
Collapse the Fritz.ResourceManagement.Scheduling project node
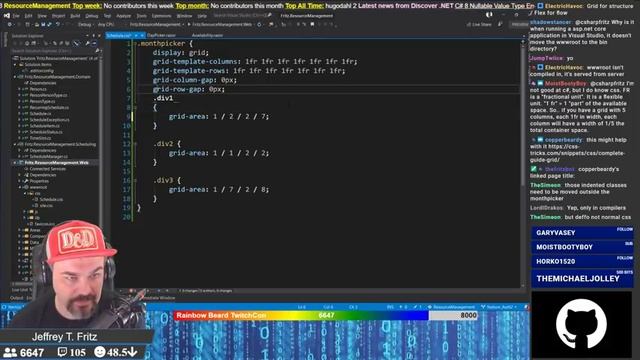coord(15,144)
